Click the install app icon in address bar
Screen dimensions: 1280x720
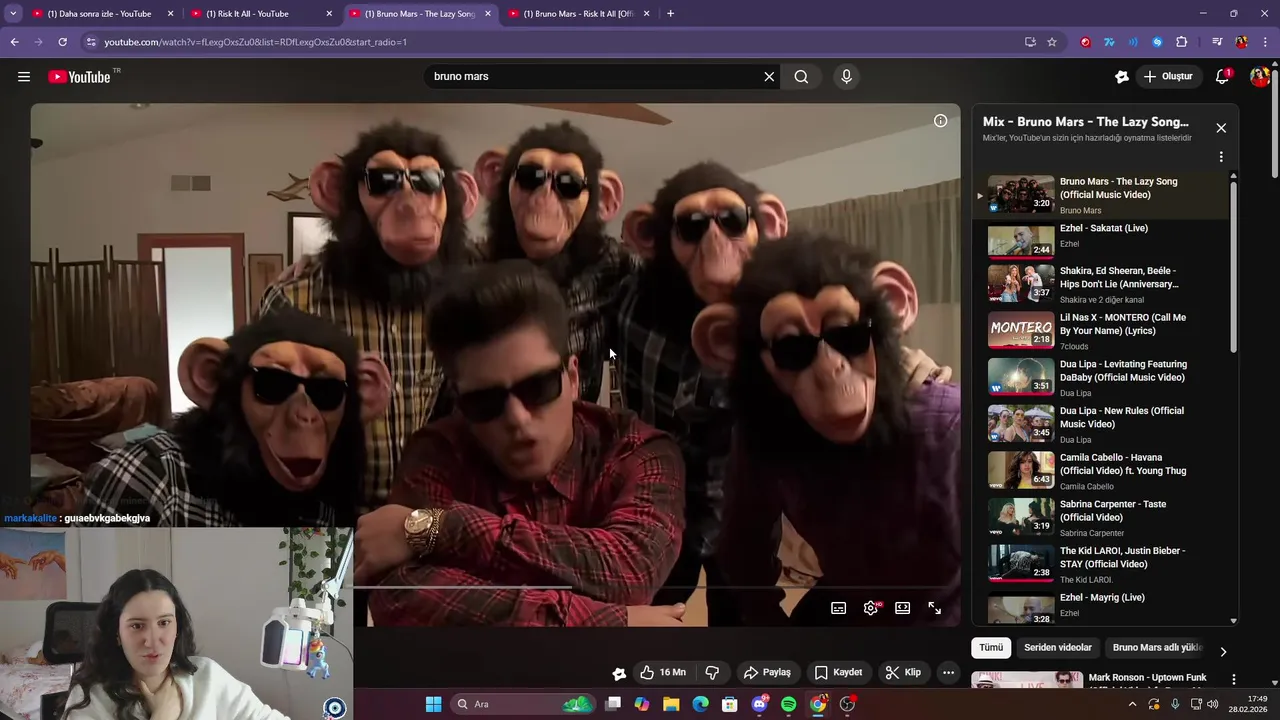[x=1030, y=42]
